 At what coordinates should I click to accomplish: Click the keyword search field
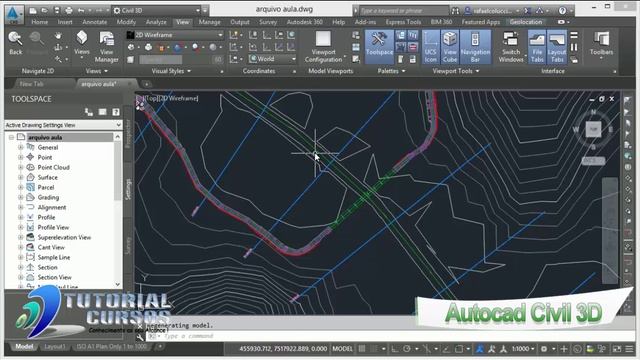click(x=403, y=11)
